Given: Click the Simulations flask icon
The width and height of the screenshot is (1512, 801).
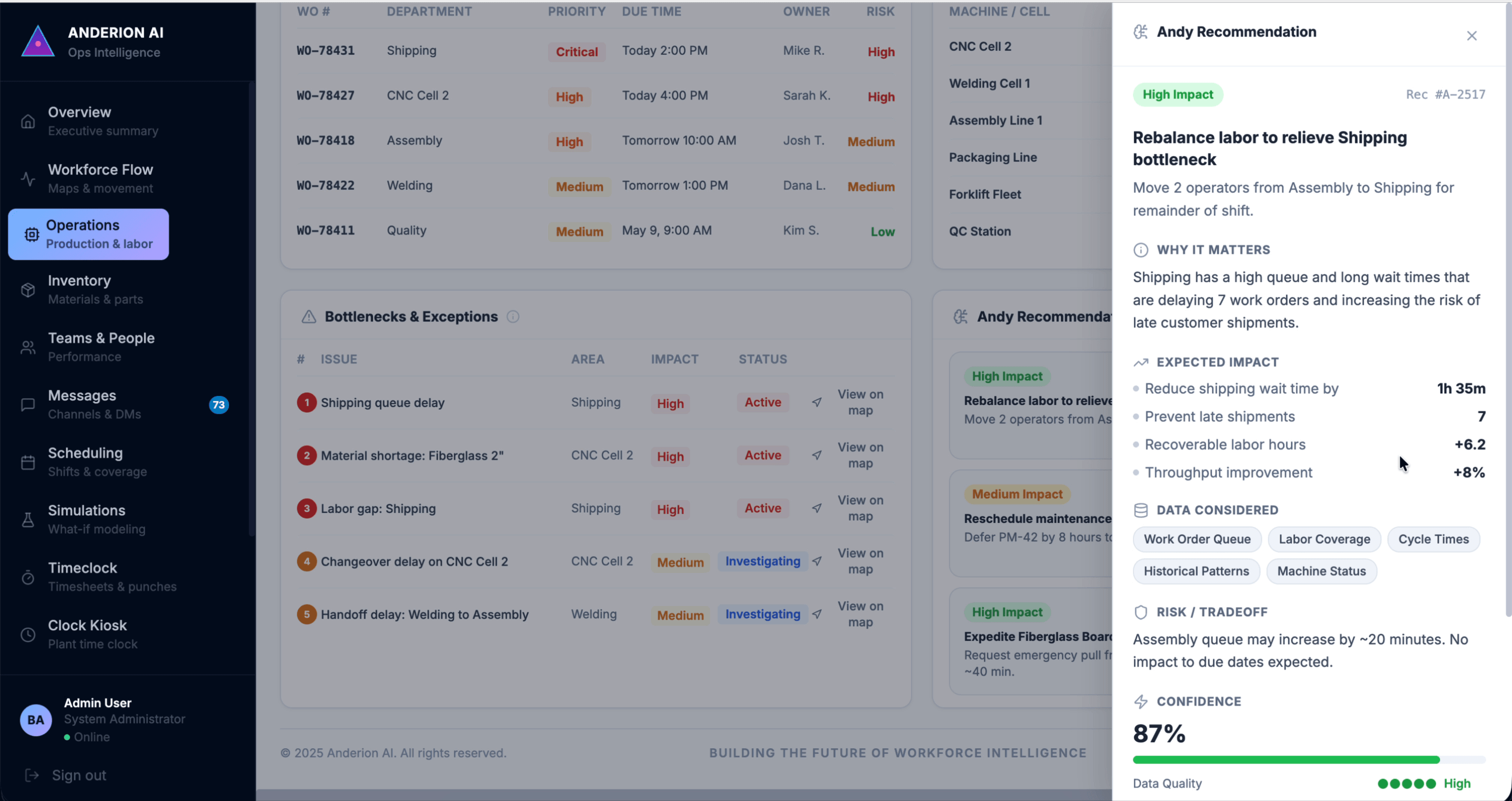Looking at the screenshot, I should 28,520.
